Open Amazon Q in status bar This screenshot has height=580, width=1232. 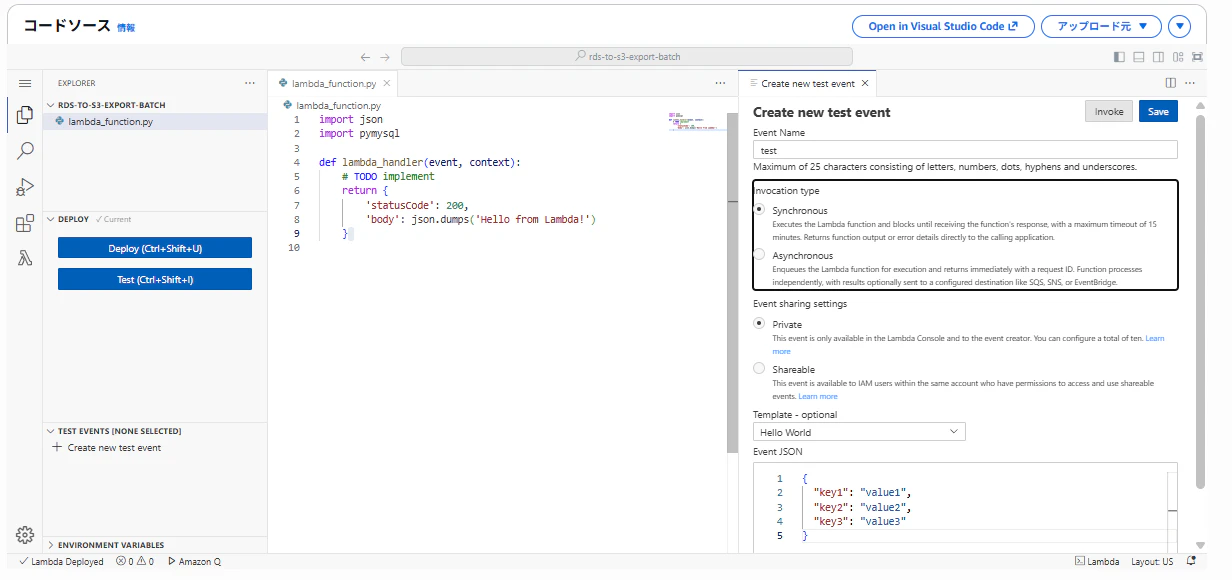[x=194, y=562]
